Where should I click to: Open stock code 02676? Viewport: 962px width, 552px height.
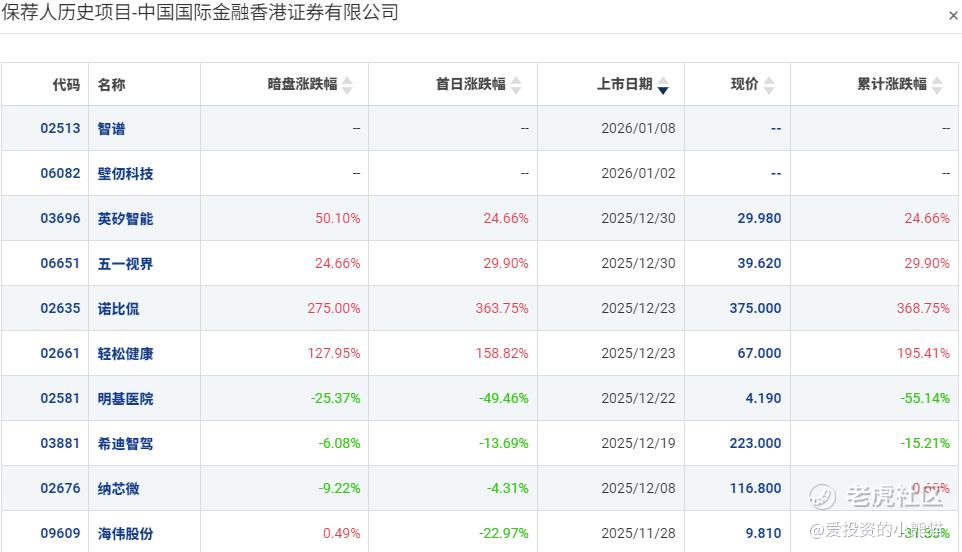tap(60, 488)
